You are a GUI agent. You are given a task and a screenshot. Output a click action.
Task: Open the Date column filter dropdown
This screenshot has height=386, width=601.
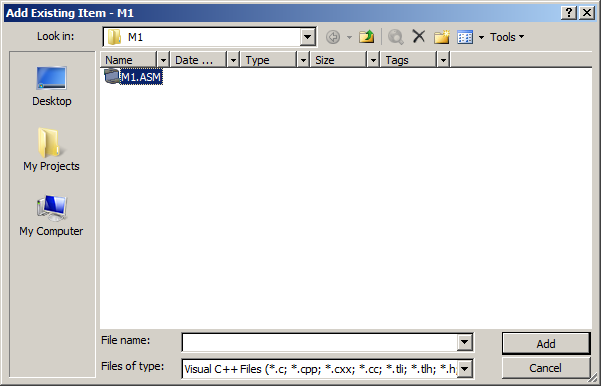[233, 60]
